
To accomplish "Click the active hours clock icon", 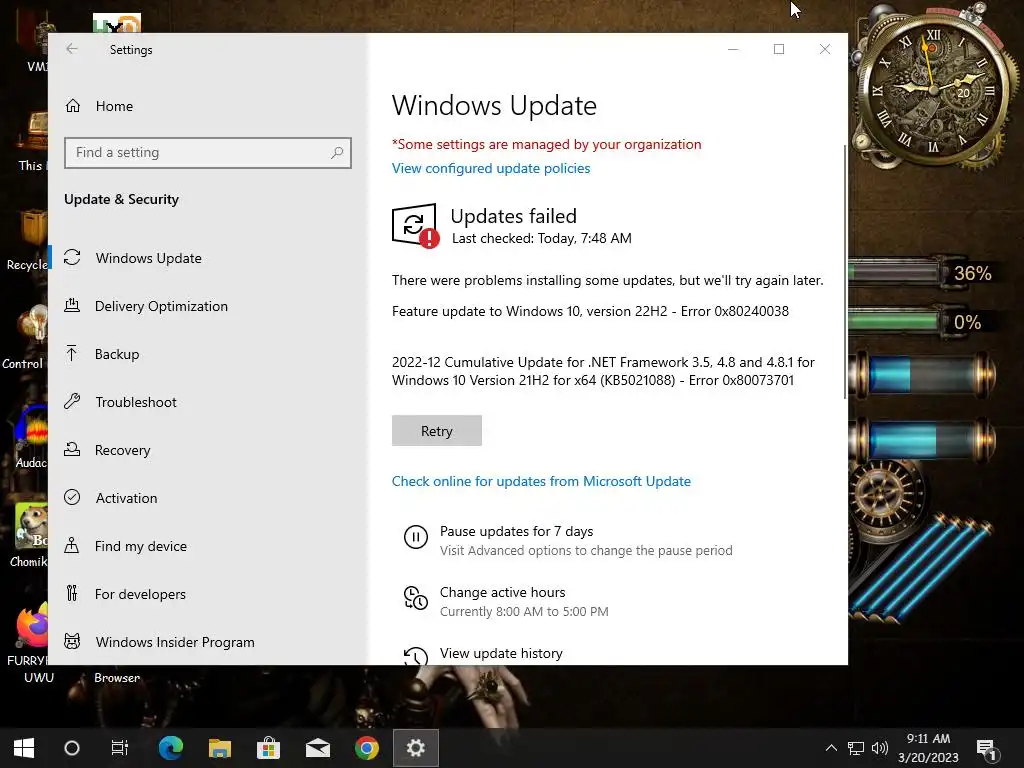I will tap(415, 598).
